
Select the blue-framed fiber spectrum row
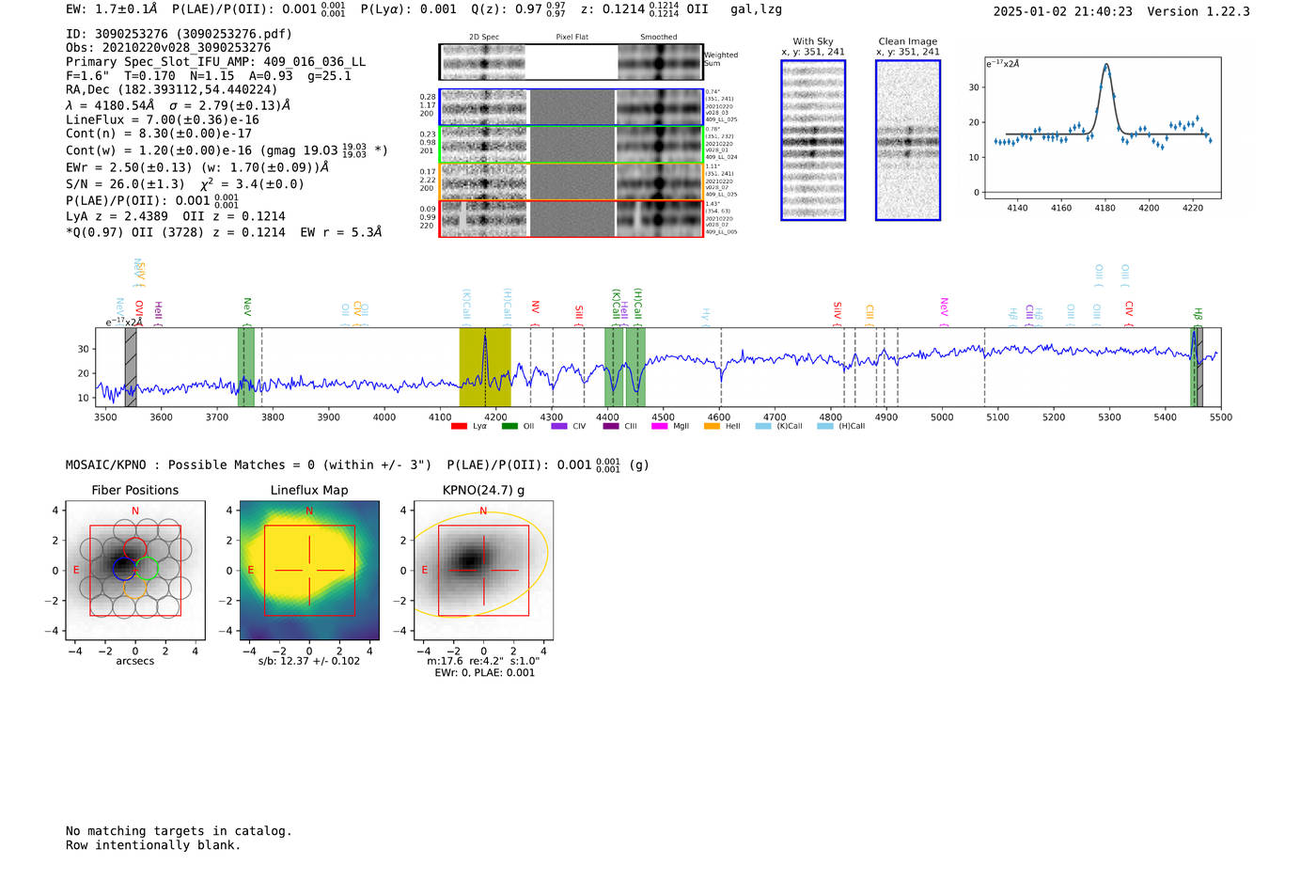(571, 107)
